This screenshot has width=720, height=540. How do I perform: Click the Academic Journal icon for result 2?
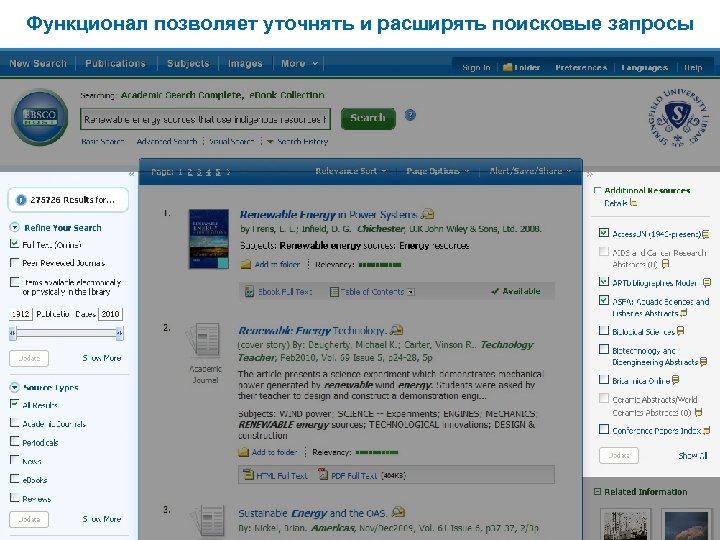coord(205,340)
